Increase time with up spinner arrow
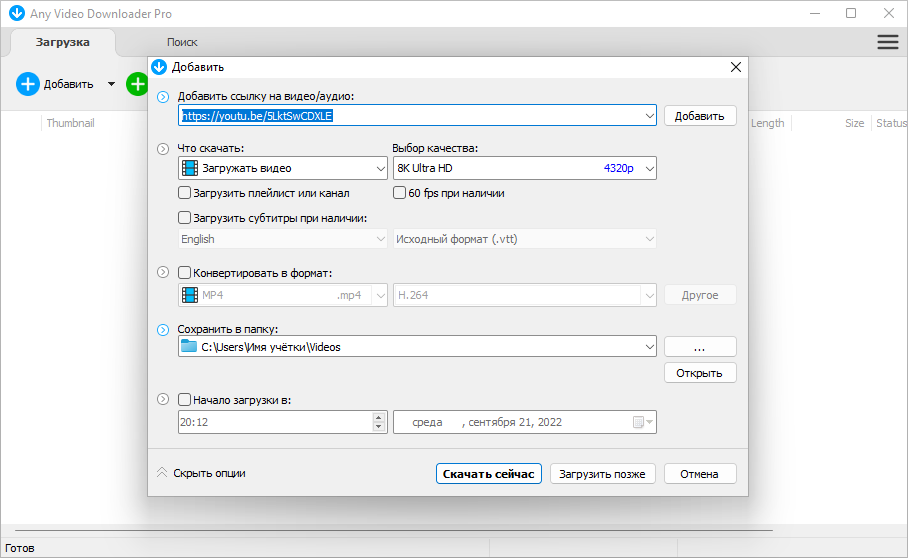The height and width of the screenshot is (558, 908). (378, 417)
